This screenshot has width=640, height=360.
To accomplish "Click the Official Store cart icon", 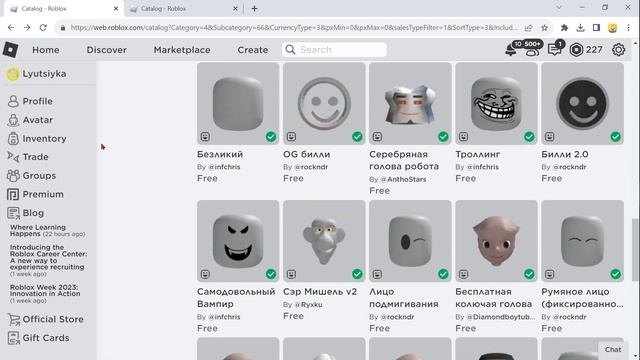I will point(13,319).
